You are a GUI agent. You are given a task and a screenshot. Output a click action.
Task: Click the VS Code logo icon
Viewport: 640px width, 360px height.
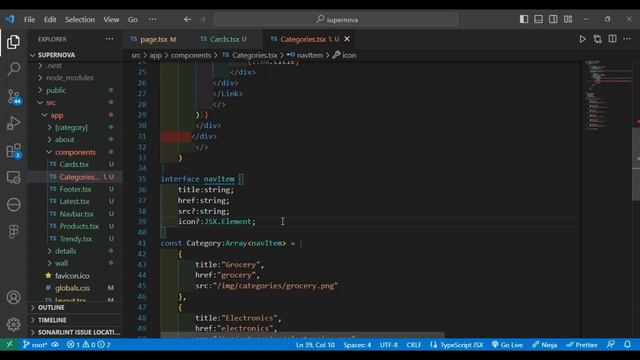pos(10,19)
